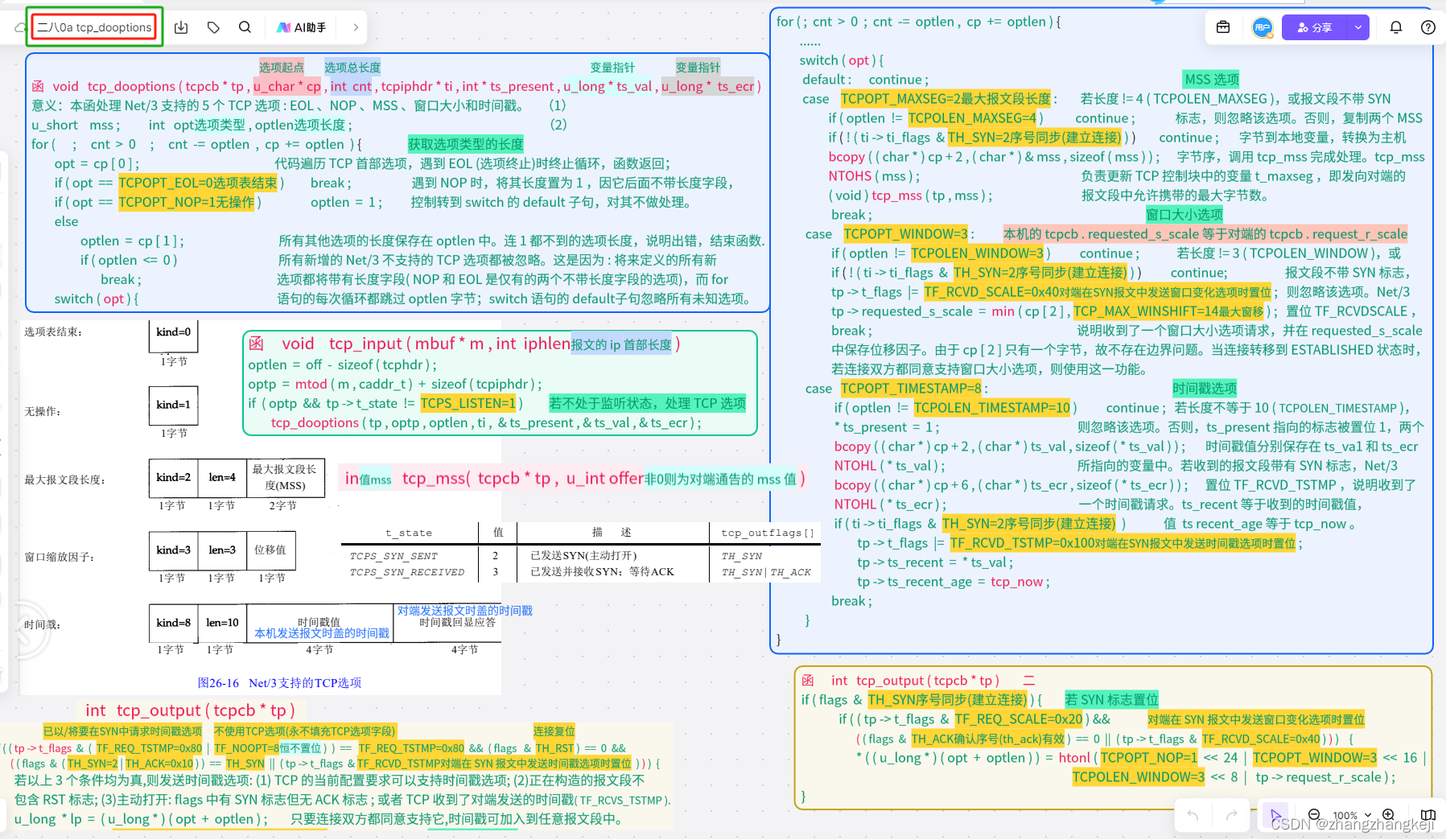Select 已以/将要在SYN中请求时间戳选项 label
Viewport: 1446px width, 840px height.
pyautogui.click(x=122, y=731)
